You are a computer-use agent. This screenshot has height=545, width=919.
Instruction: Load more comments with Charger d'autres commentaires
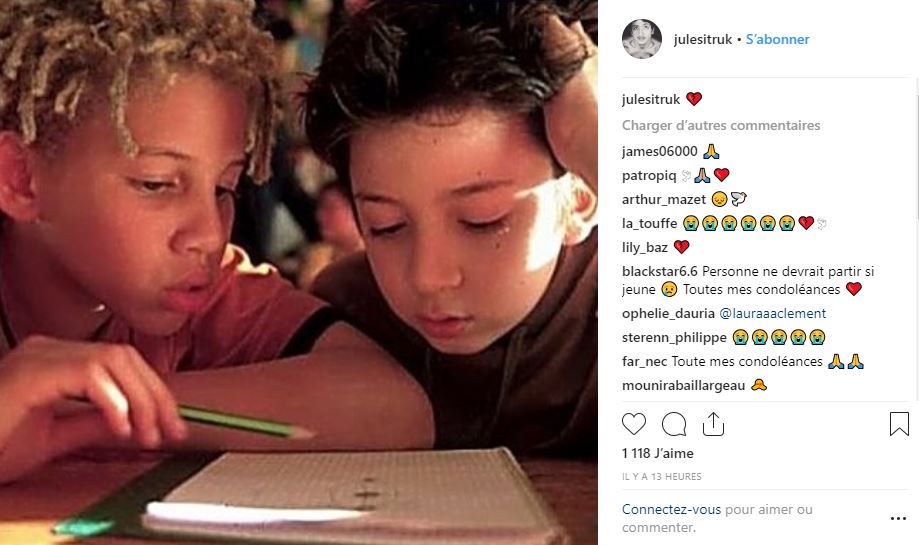point(721,125)
